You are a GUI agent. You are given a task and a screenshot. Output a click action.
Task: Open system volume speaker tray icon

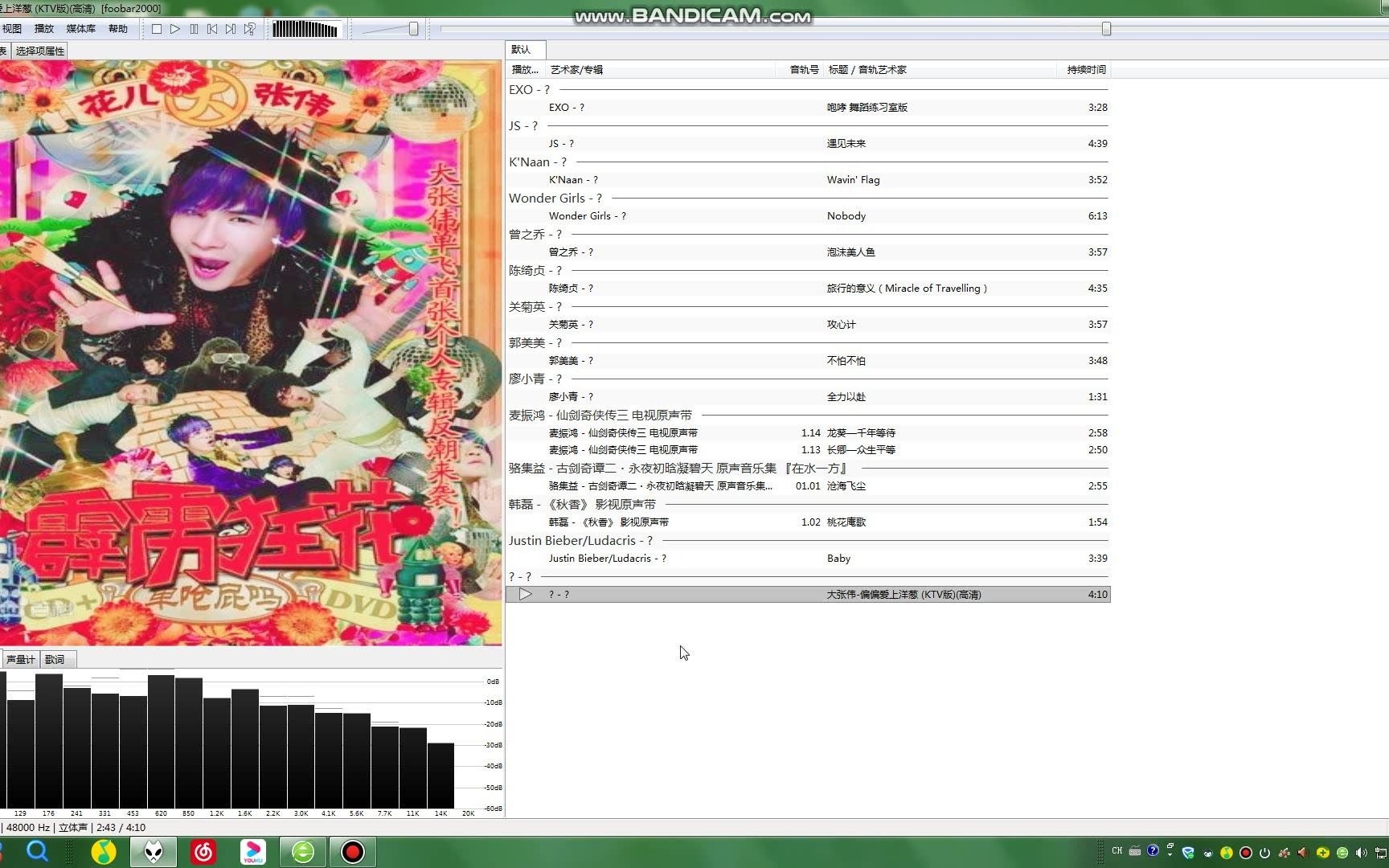(1361, 853)
